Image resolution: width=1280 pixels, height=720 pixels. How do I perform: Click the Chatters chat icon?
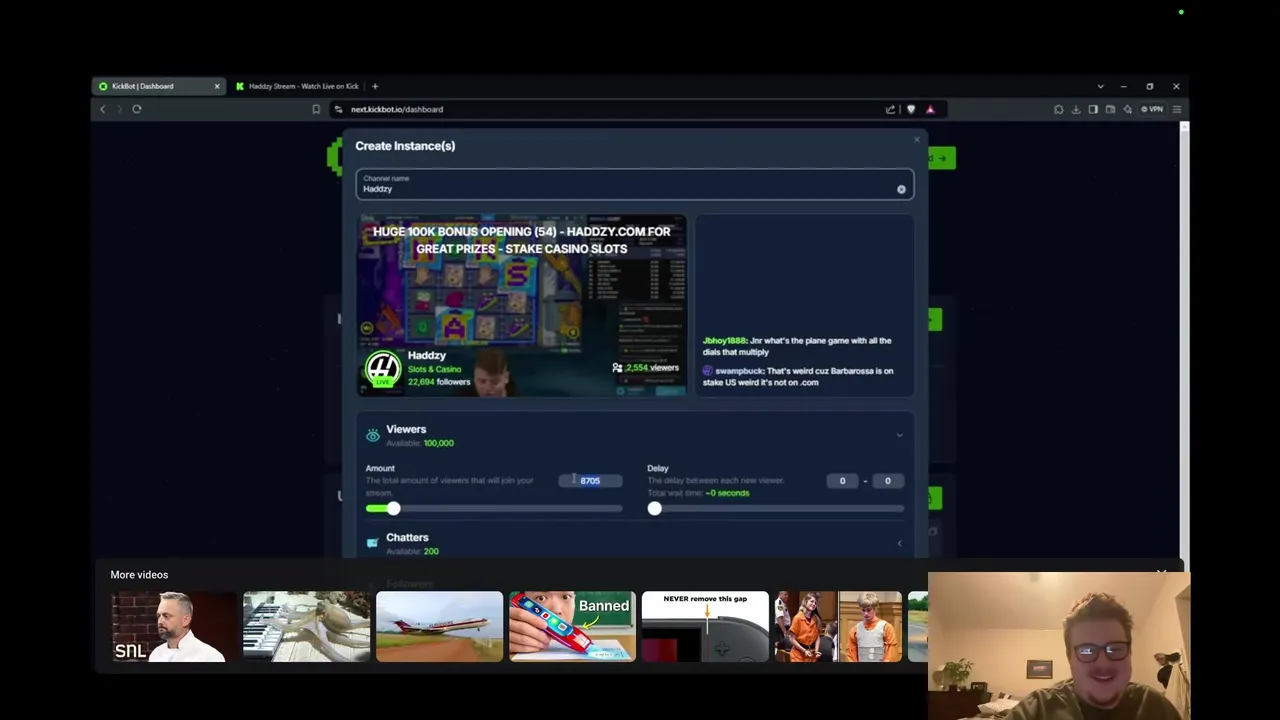point(373,543)
